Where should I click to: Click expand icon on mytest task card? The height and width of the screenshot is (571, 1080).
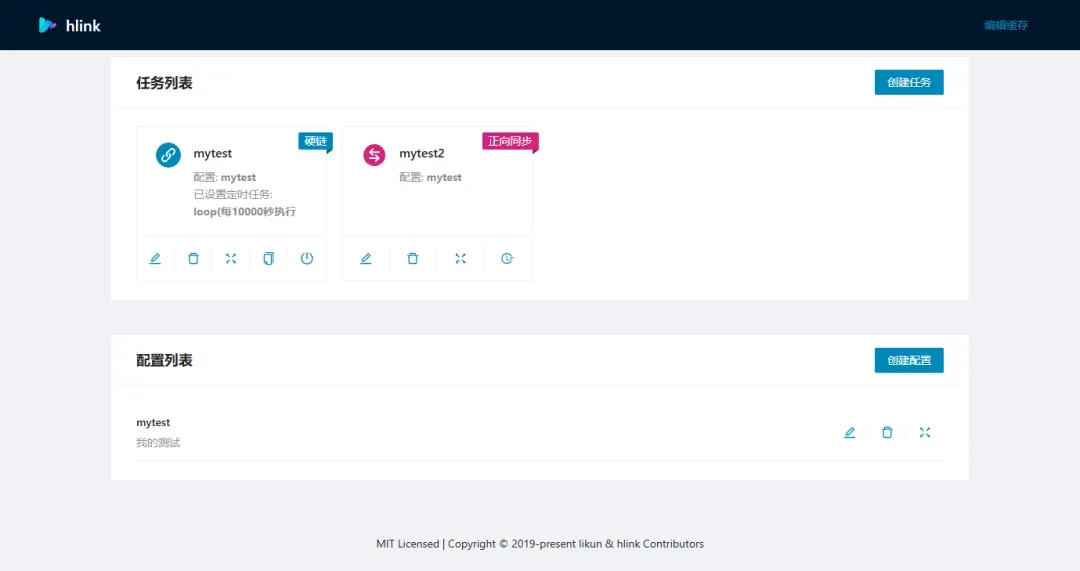pyautogui.click(x=231, y=258)
